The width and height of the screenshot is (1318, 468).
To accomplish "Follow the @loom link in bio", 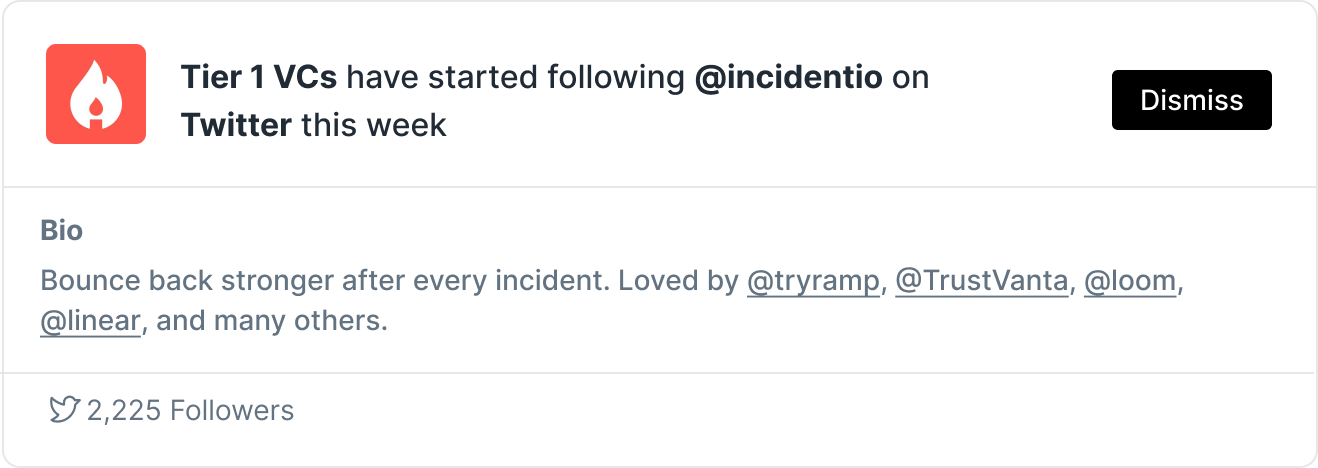I will click(1130, 281).
